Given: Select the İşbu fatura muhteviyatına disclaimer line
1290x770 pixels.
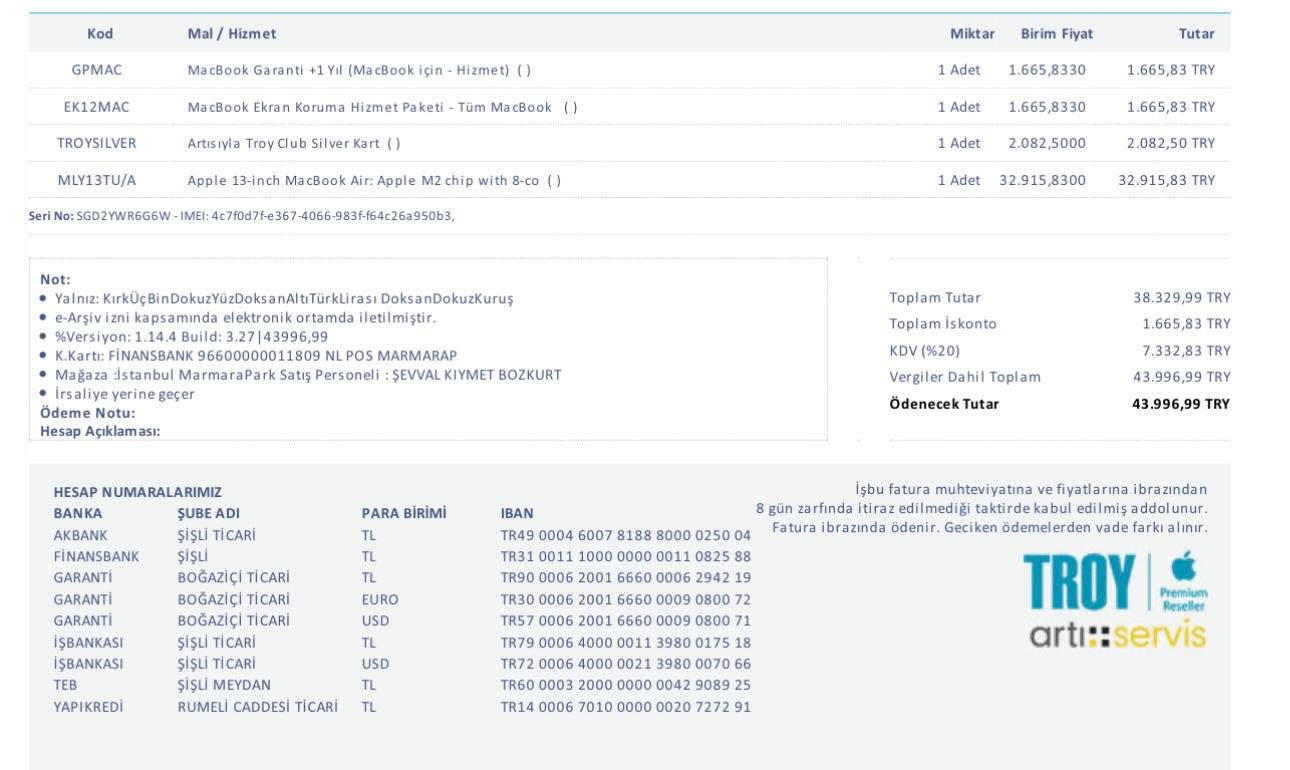Looking at the screenshot, I should [x=1031, y=489].
